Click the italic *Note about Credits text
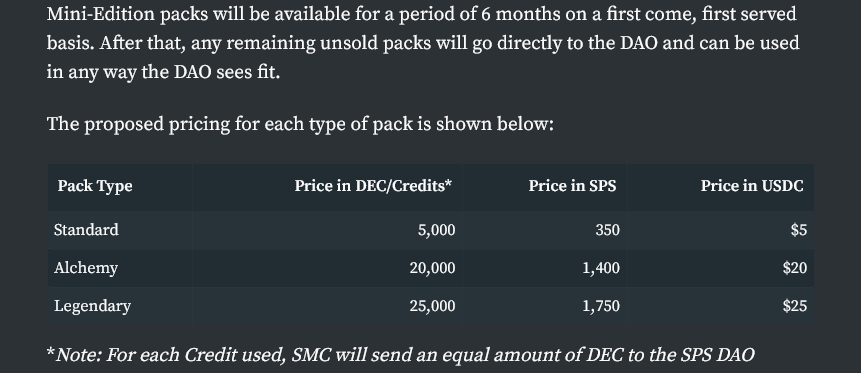Image resolution: width=861 pixels, height=373 pixels. tap(401, 355)
